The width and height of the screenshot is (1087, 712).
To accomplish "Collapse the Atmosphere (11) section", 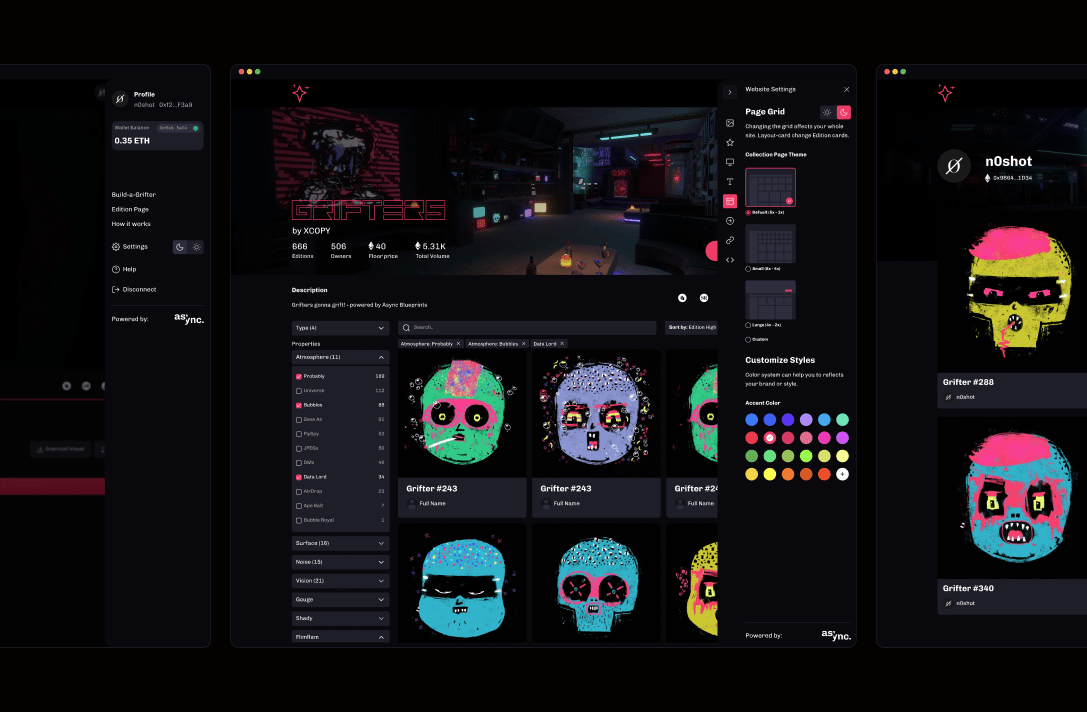I will click(x=340, y=358).
